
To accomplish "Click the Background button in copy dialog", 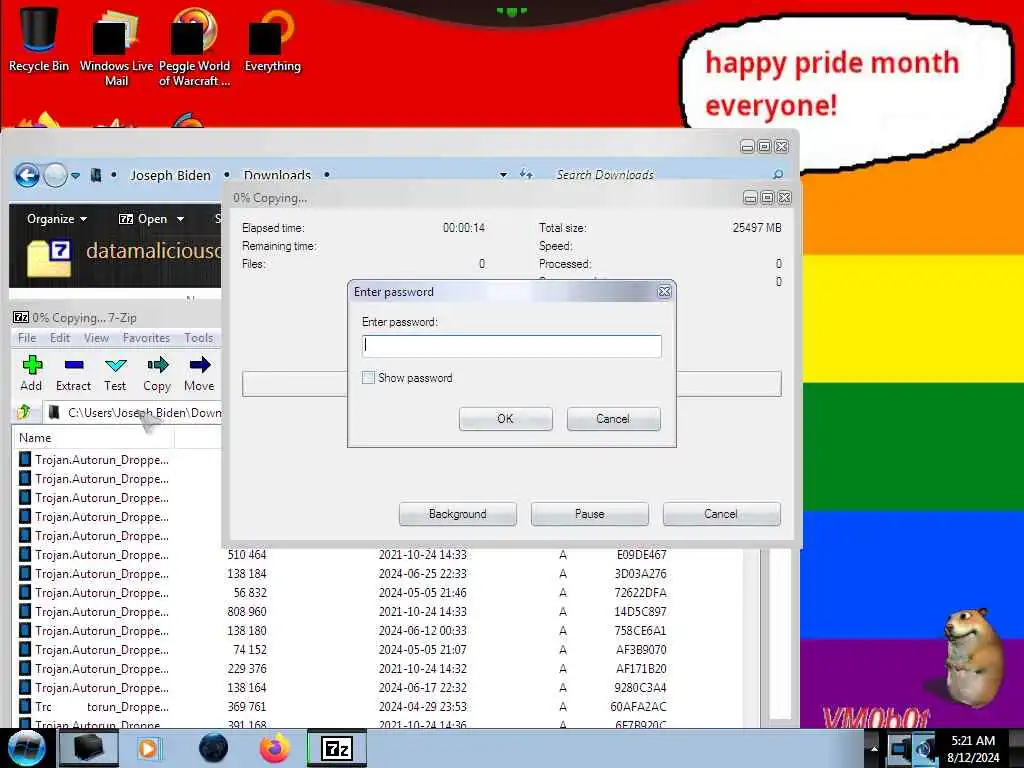I will (457, 514).
